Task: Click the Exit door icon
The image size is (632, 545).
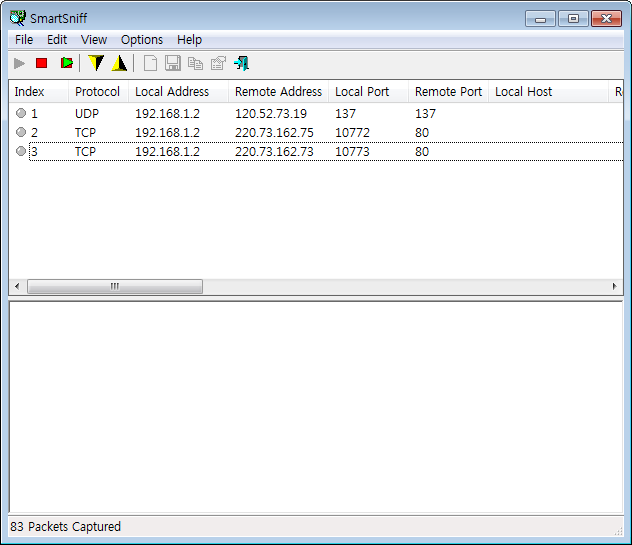Action: pyautogui.click(x=241, y=63)
